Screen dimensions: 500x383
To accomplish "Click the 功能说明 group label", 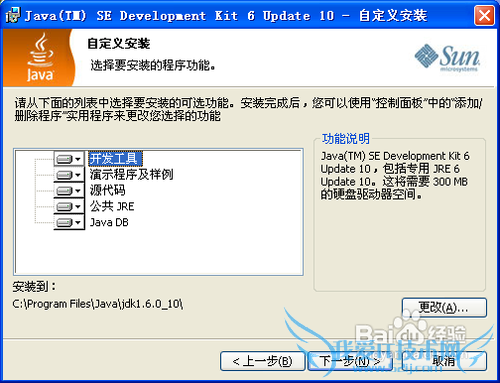I will pyautogui.click(x=346, y=139).
